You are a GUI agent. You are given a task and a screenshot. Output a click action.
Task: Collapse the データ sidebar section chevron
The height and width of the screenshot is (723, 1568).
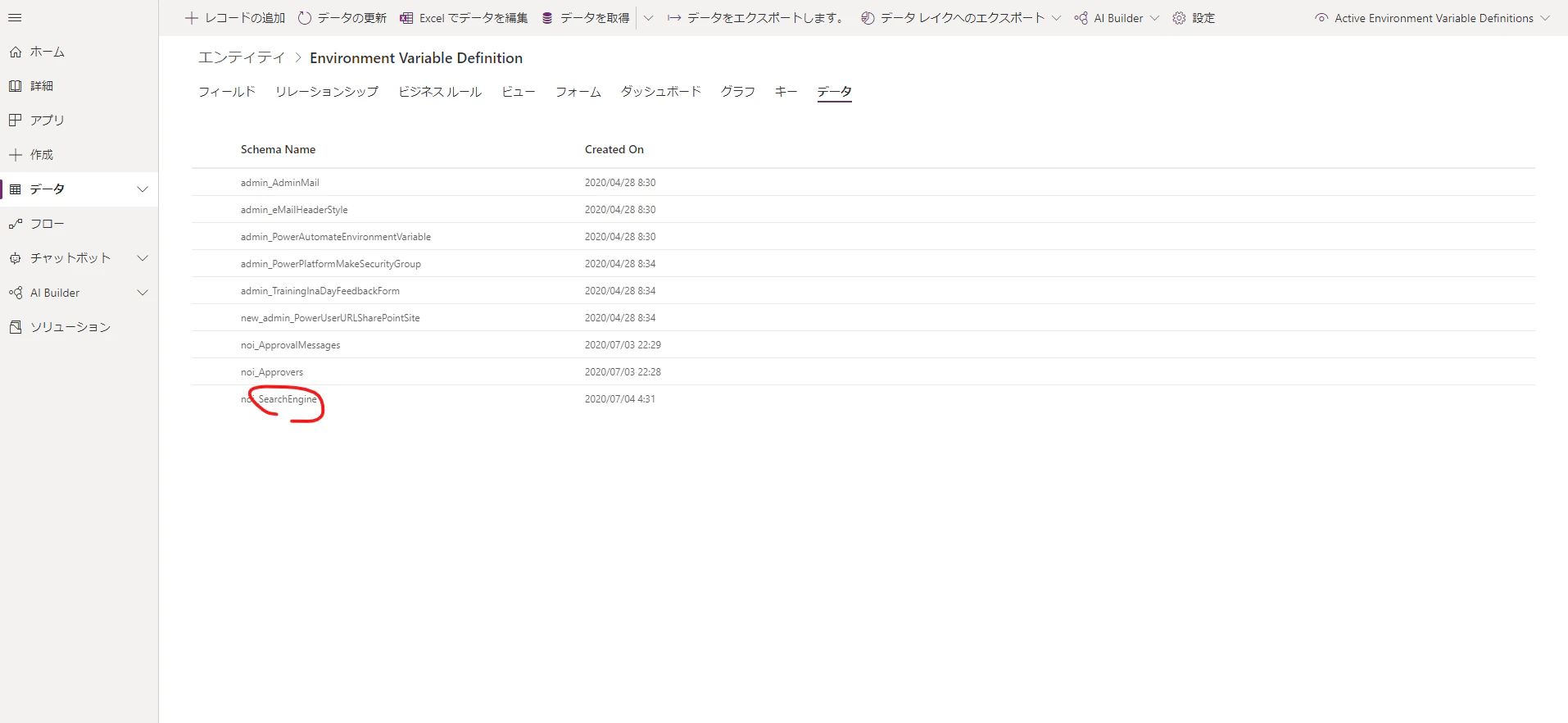[143, 189]
